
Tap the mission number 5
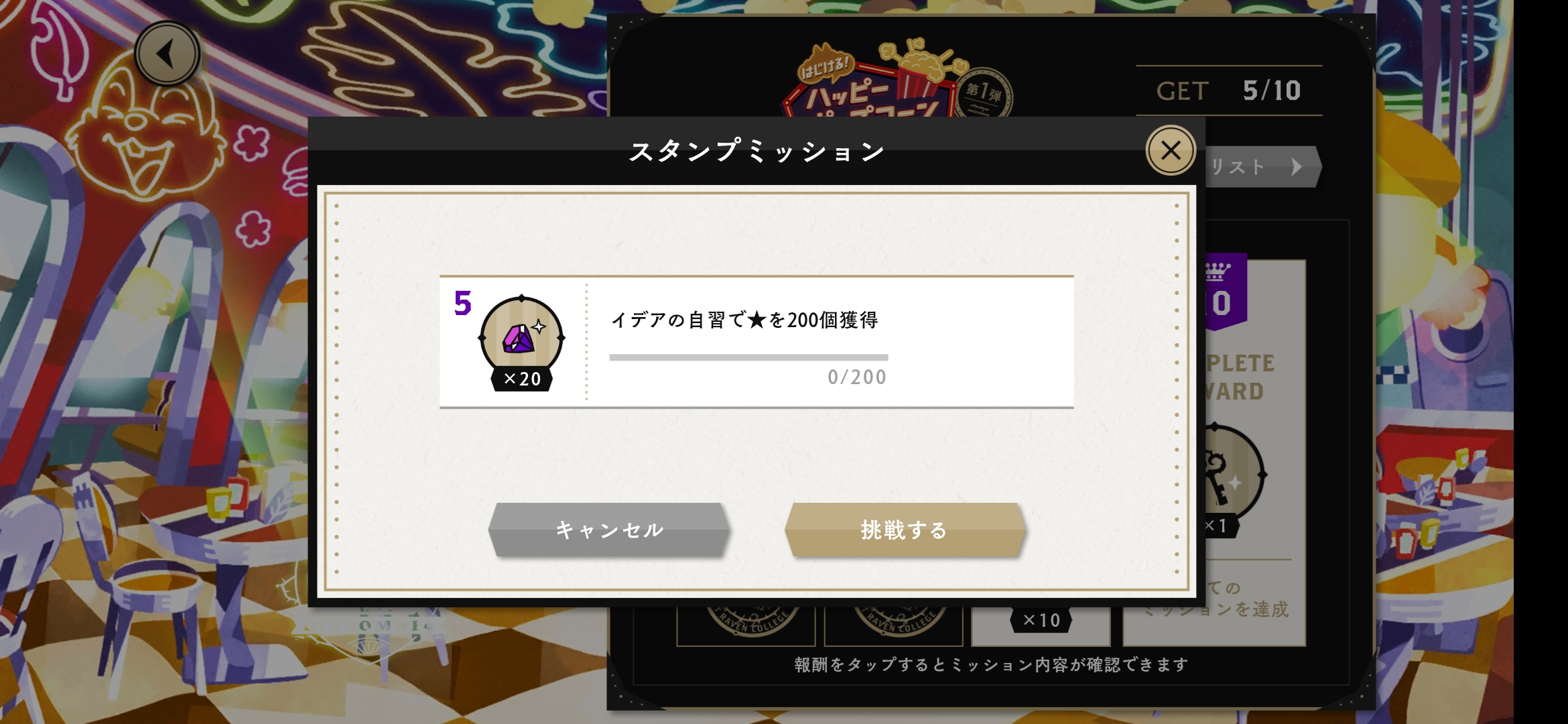click(x=462, y=303)
